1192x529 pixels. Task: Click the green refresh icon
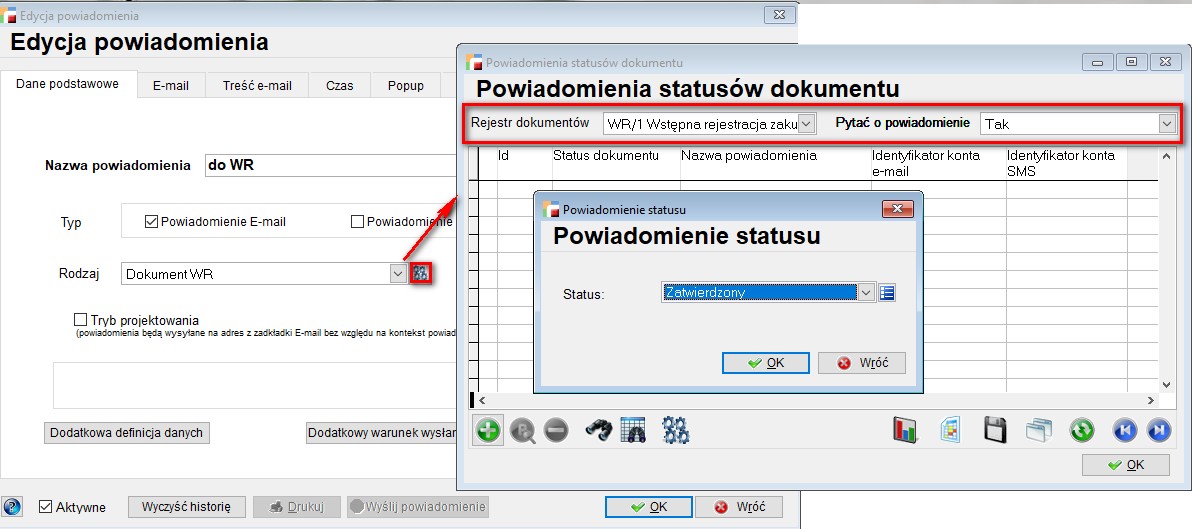pyautogui.click(x=1082, y=430)
